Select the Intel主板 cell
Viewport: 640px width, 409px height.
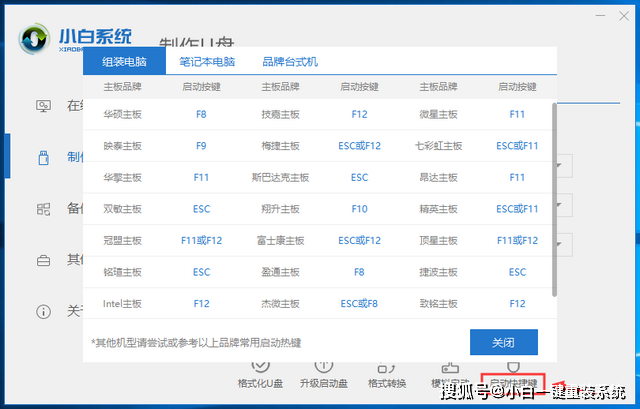[122, 304]
